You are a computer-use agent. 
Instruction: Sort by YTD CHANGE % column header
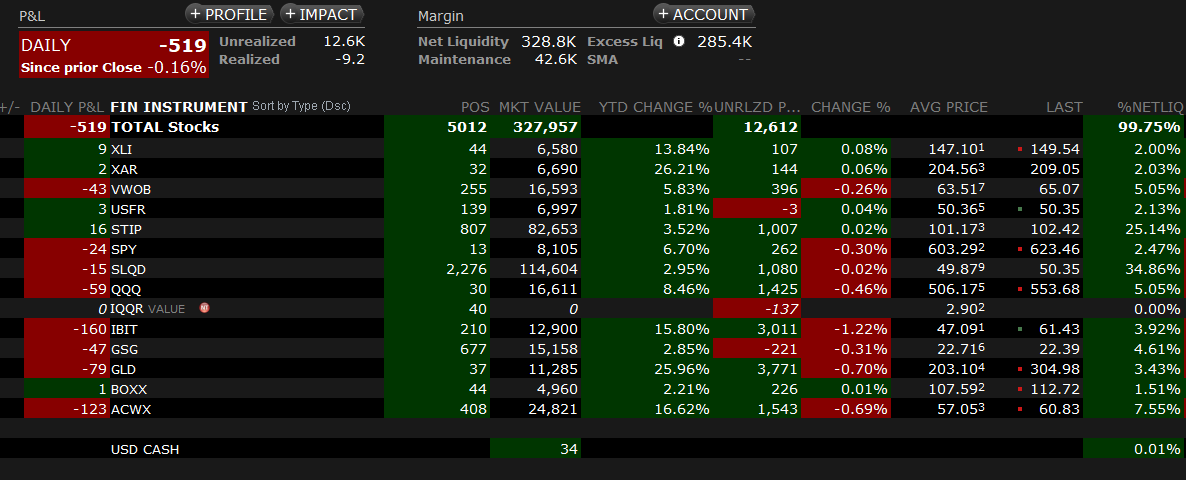tap(654, 107)
